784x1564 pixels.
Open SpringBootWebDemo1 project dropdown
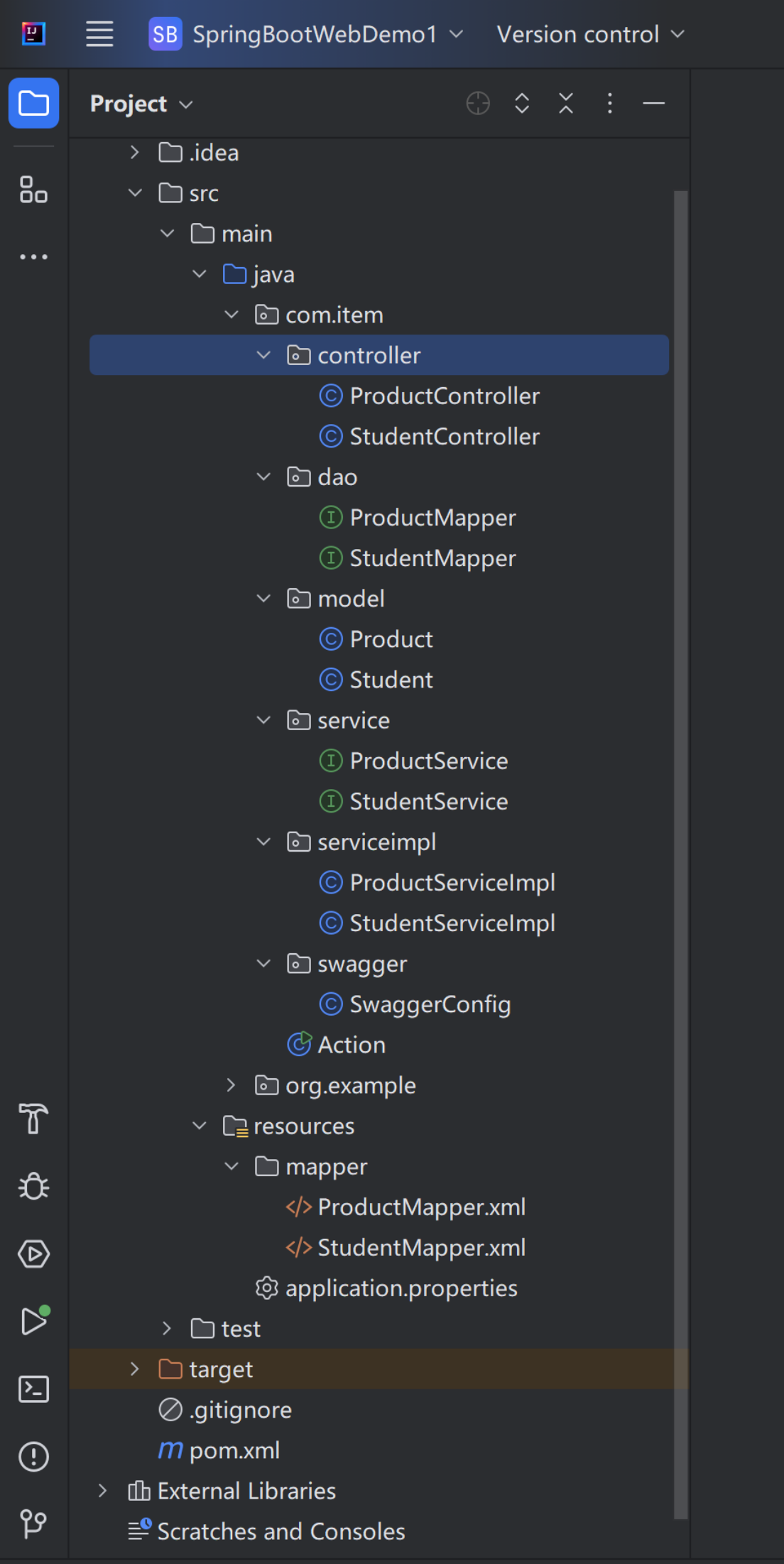coord(328,33)
